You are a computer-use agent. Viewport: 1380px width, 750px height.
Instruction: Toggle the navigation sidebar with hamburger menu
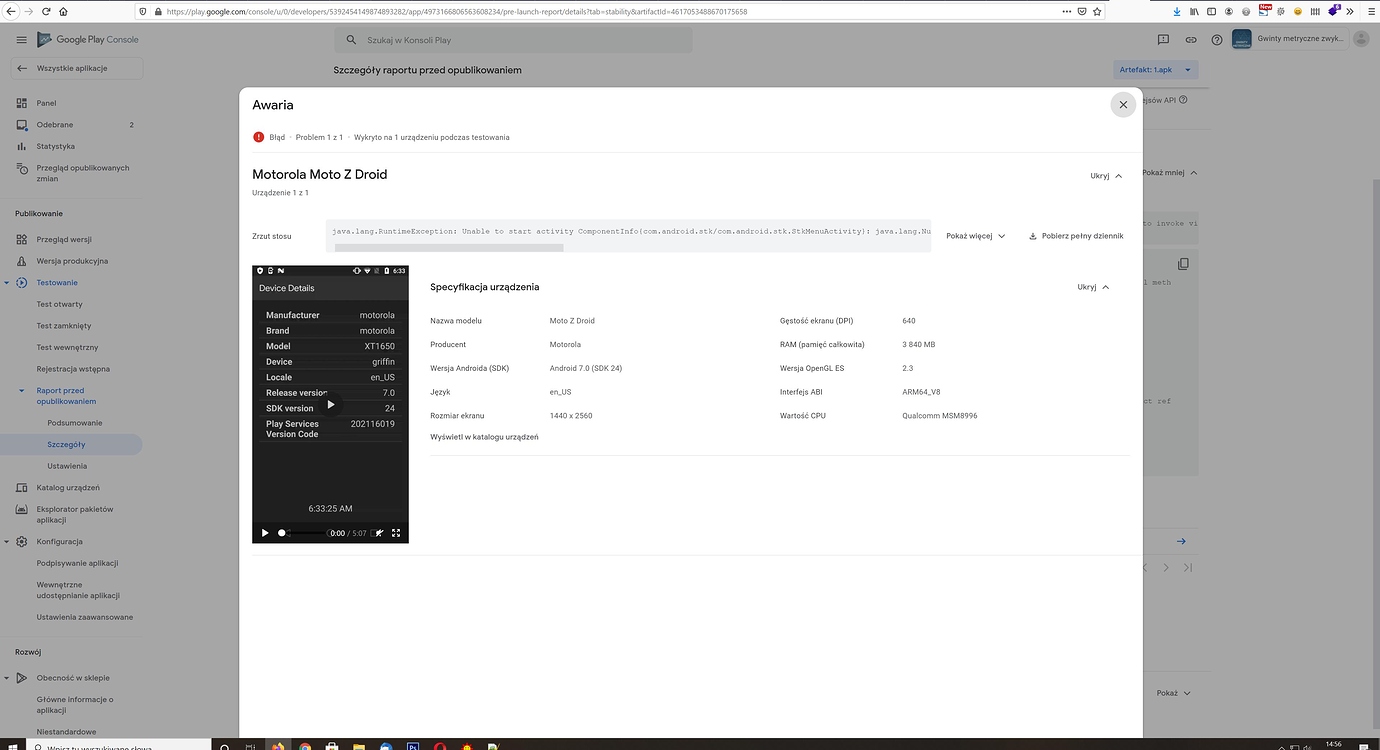pos(21,39)
